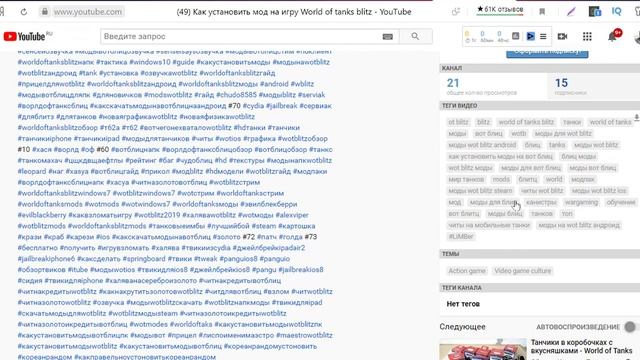
Task: Open notifications bell with 9+ badge
Action: [x=613, y=36]
